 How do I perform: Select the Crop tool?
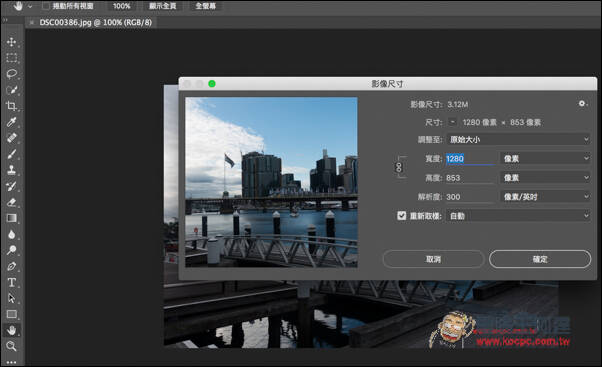pos(12,106)
